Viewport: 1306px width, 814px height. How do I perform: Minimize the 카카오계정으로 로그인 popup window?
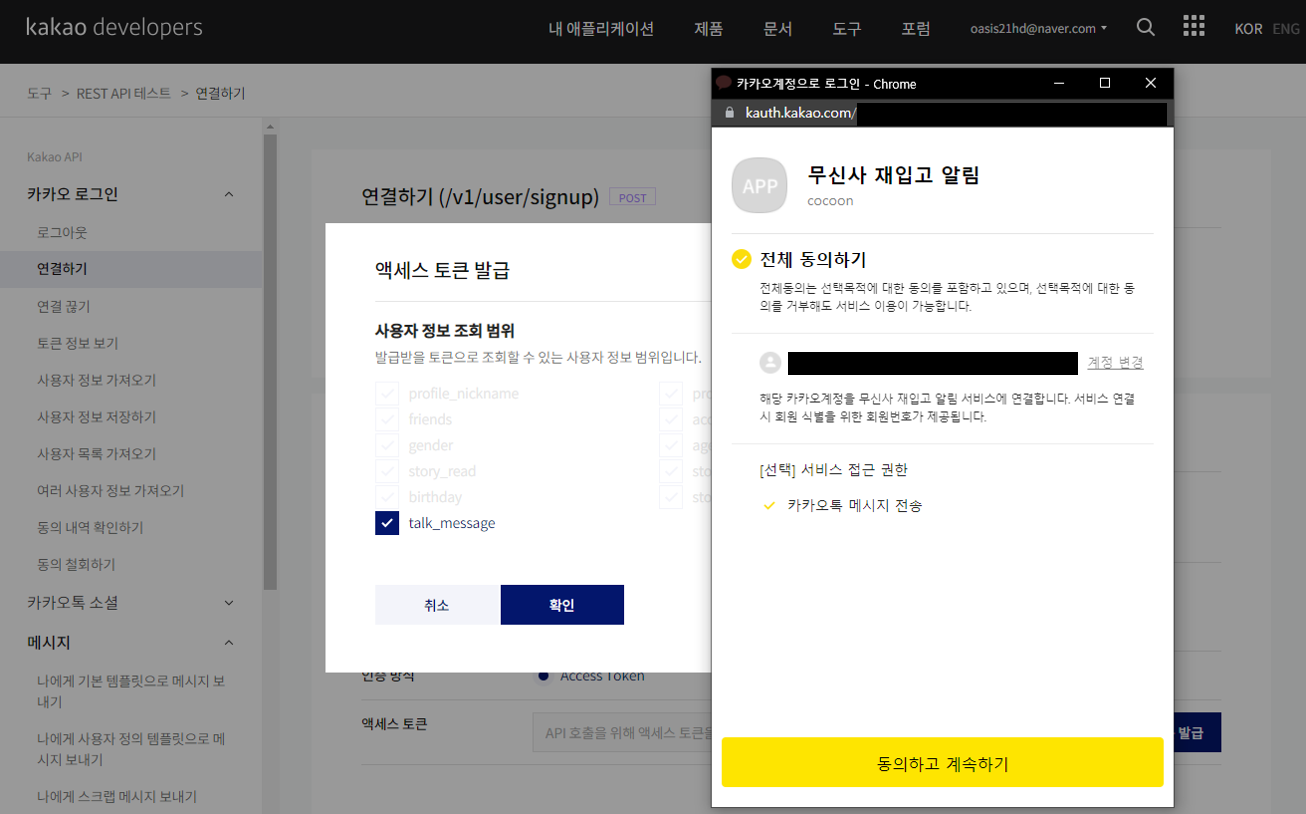coord(1059,83)
